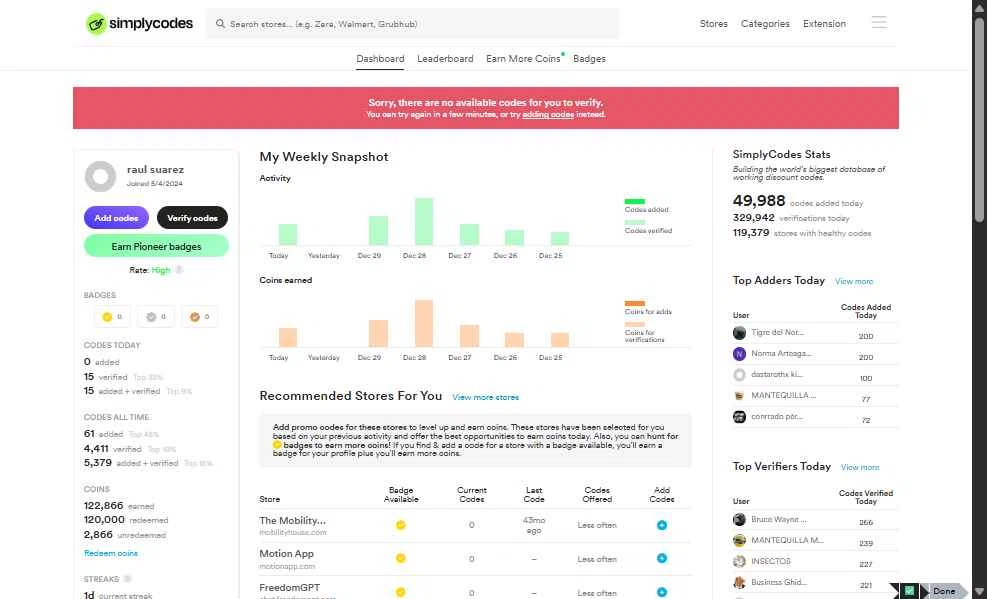Click Tigre del Nor user avatar
The image size is (987, 599).
click(x=740, y=333)
